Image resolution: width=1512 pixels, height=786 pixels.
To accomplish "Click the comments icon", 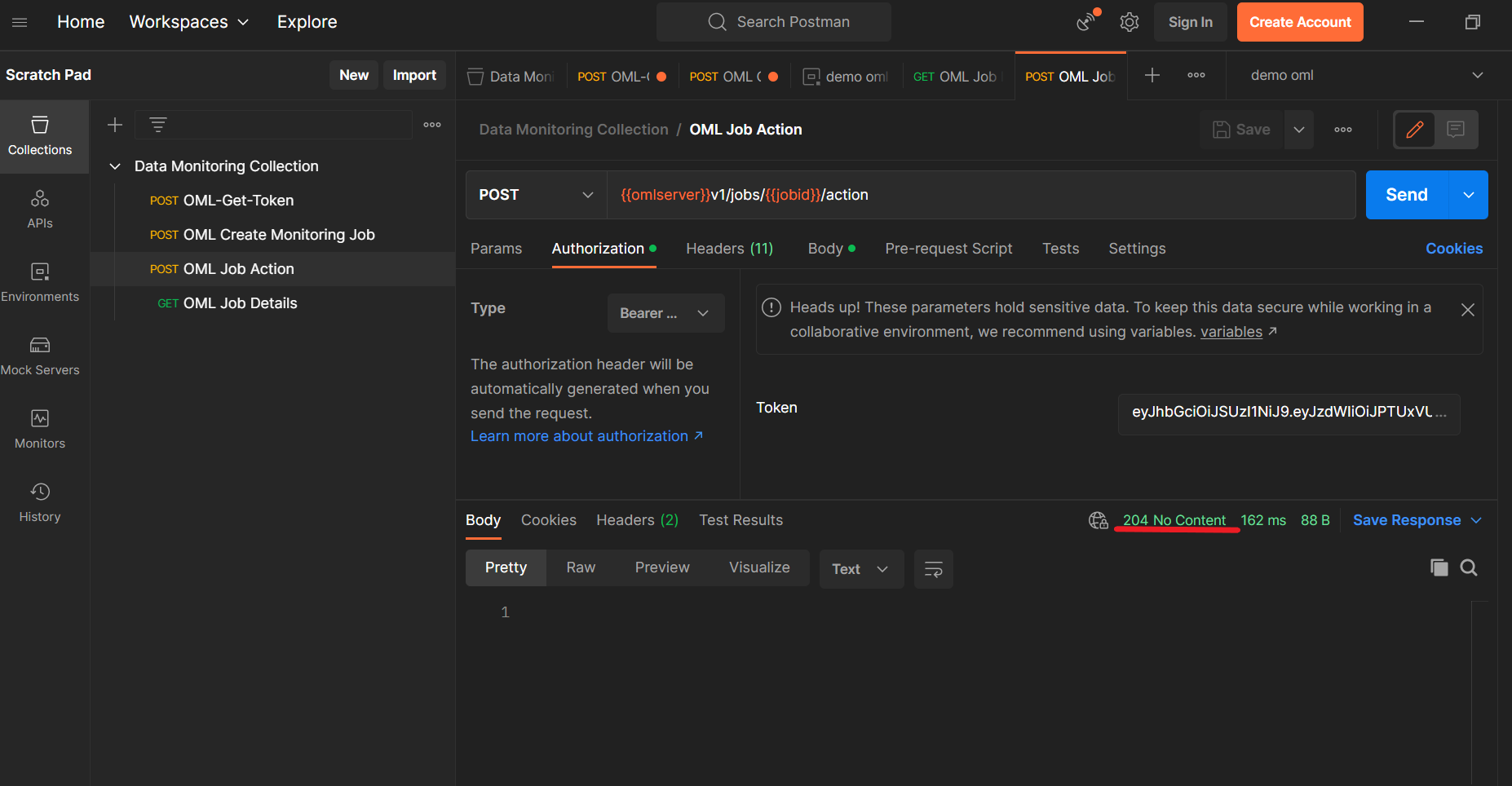I will point(1456,130).
